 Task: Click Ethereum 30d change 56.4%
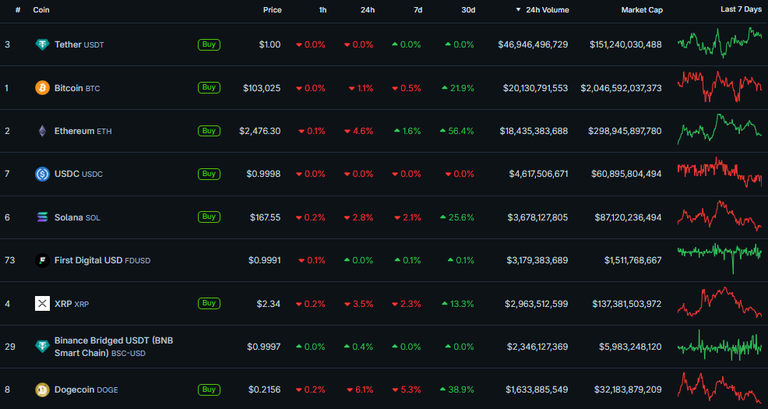[457, 131]
